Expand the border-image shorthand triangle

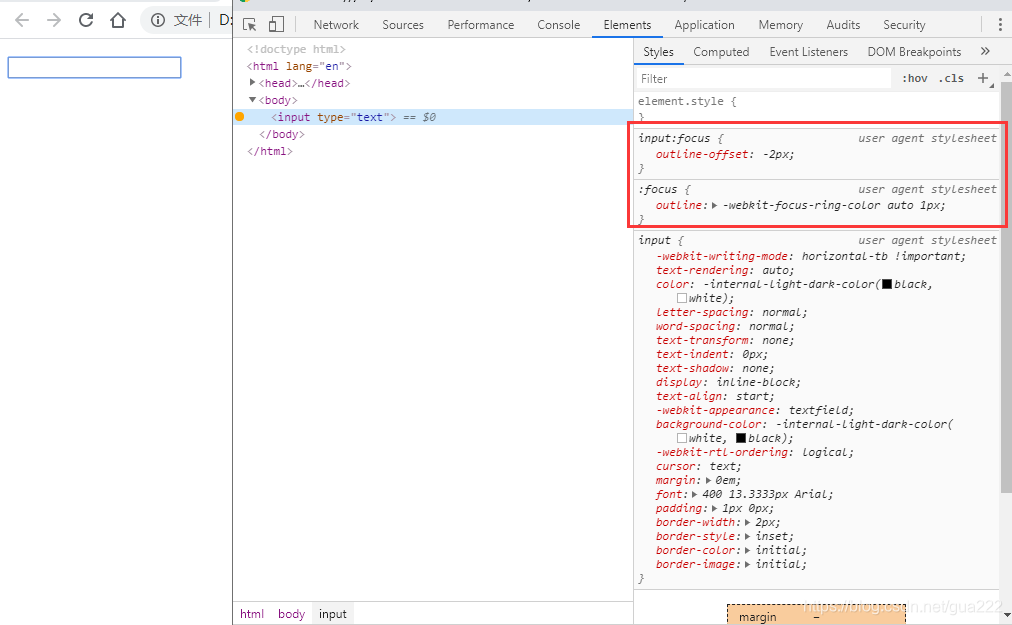[x=747, y=564]
